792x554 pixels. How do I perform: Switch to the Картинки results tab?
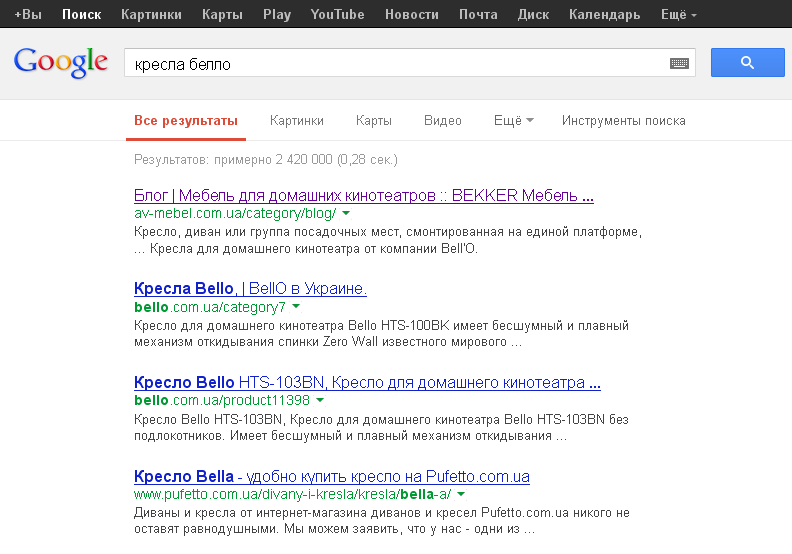pos(296,121)
